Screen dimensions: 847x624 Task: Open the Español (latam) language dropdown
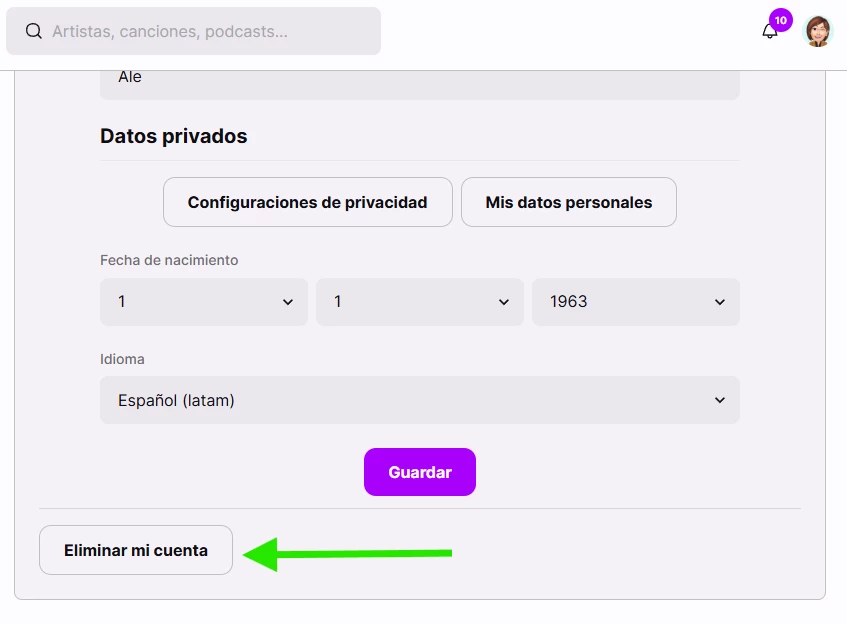(420, 400)
